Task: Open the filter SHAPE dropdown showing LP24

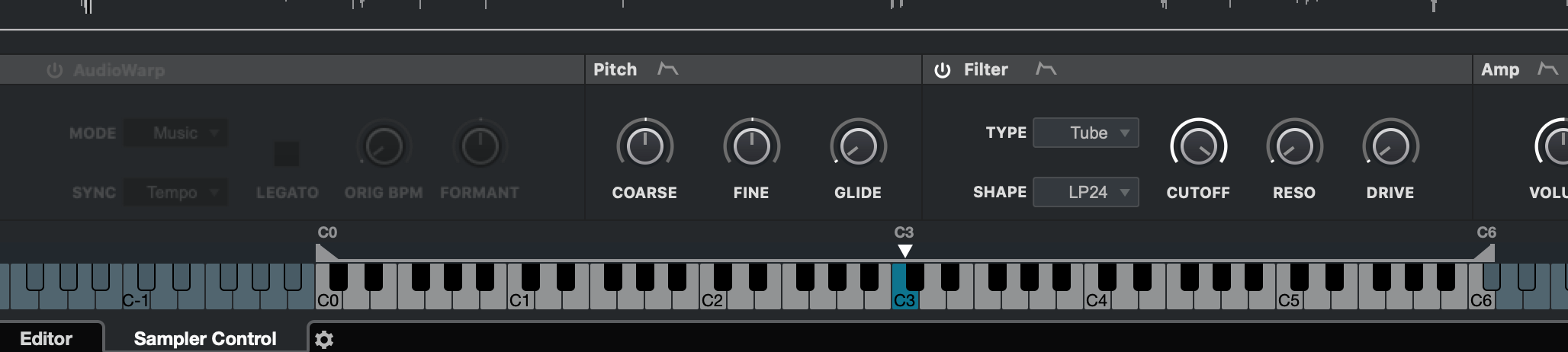Action: pyautogui.click(x=1086, y=192)
